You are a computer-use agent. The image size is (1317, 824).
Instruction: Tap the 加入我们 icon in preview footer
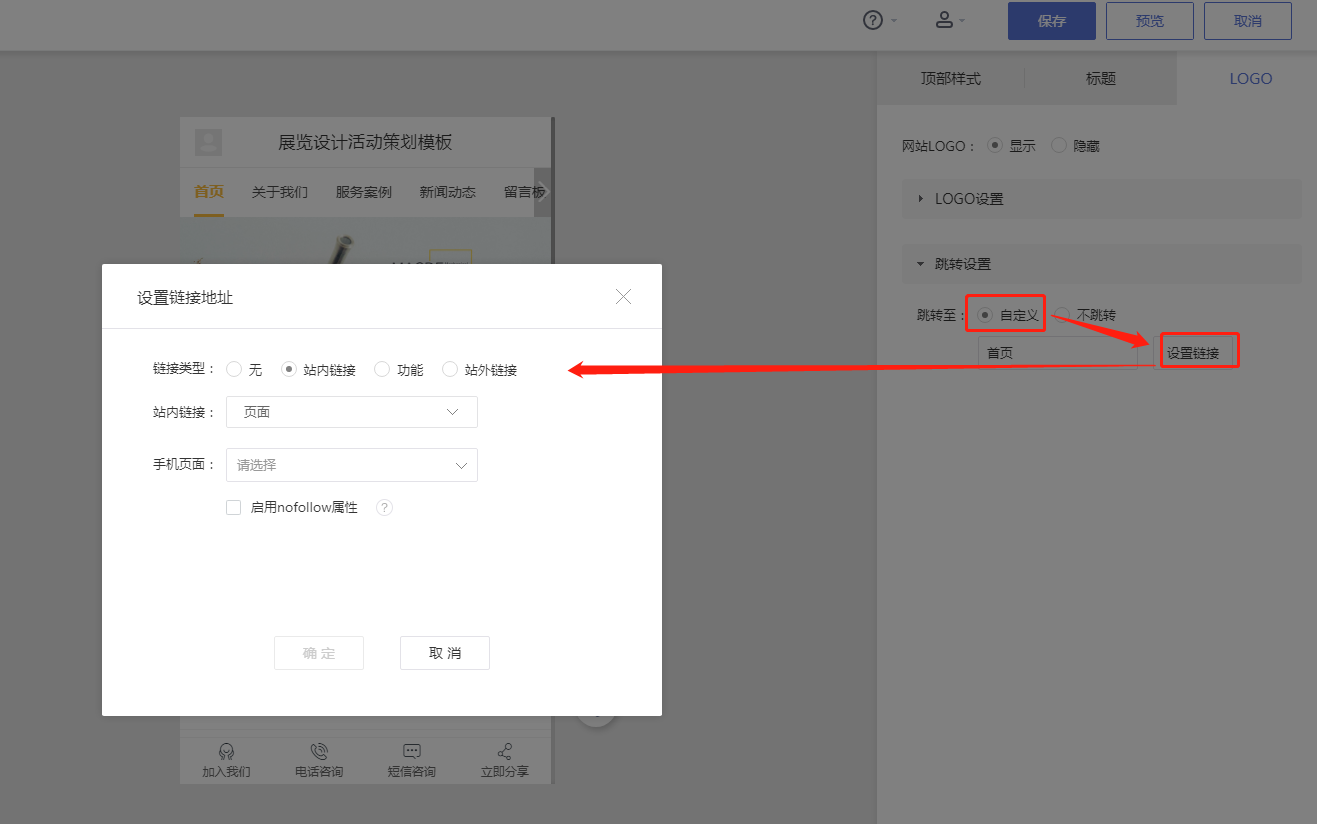coord(226,752)
